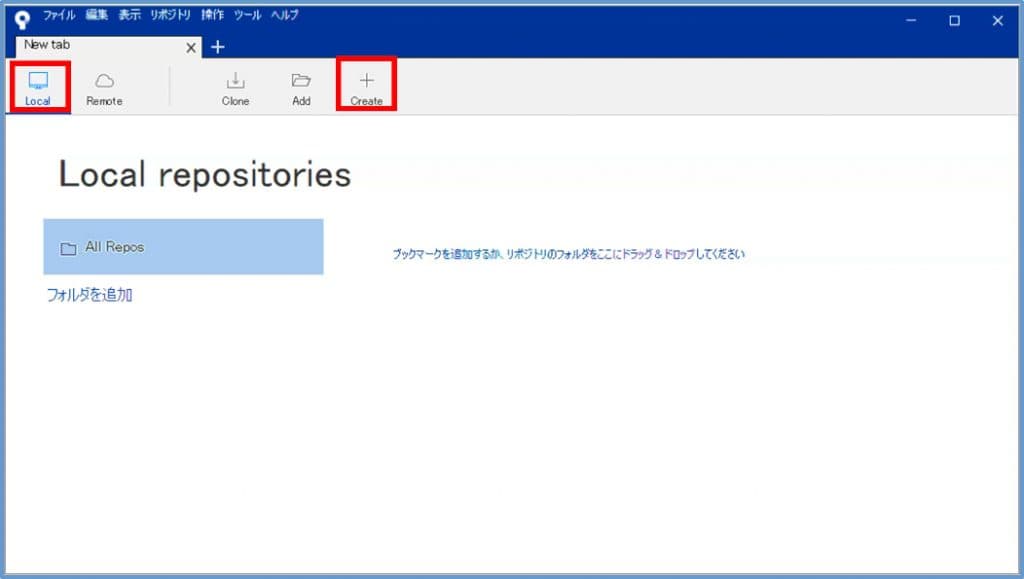This screenshot has height=579, width=1024.
Task: Open the ファイル menu
Action: coord(59,15)
